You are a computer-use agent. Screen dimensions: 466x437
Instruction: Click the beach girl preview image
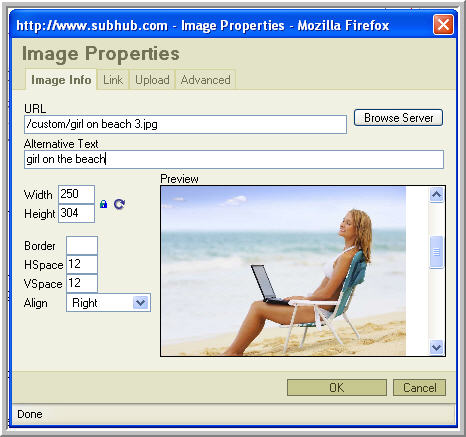click(283, 271)
